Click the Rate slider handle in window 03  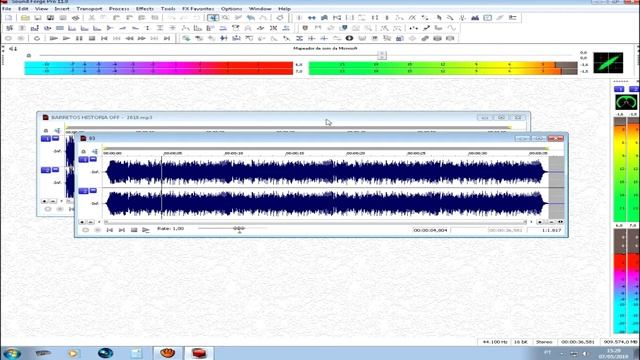[x=239, y=229]
